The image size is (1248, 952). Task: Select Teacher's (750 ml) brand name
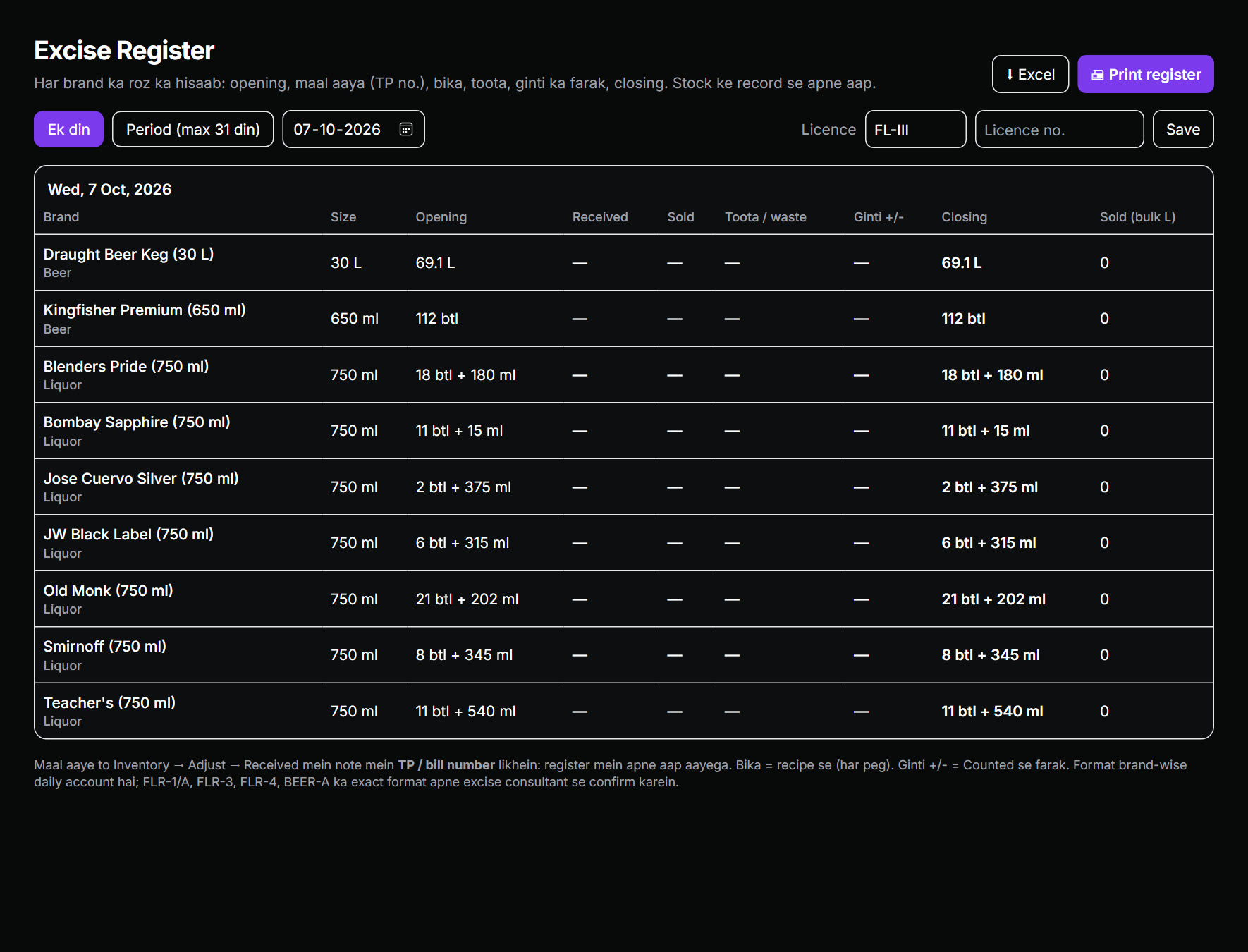109,703
